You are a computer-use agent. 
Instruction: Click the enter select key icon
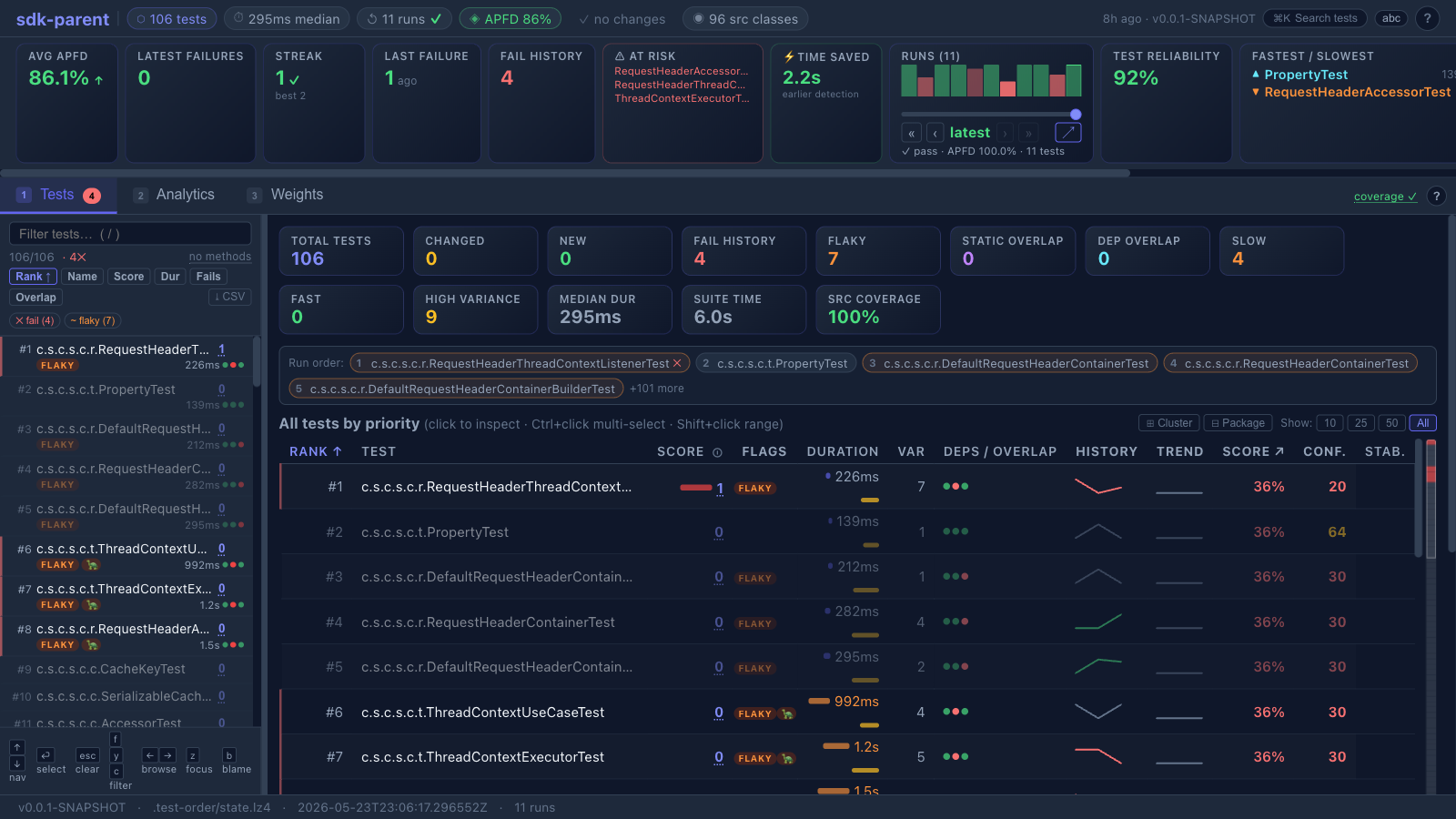(x=45, y=755)
